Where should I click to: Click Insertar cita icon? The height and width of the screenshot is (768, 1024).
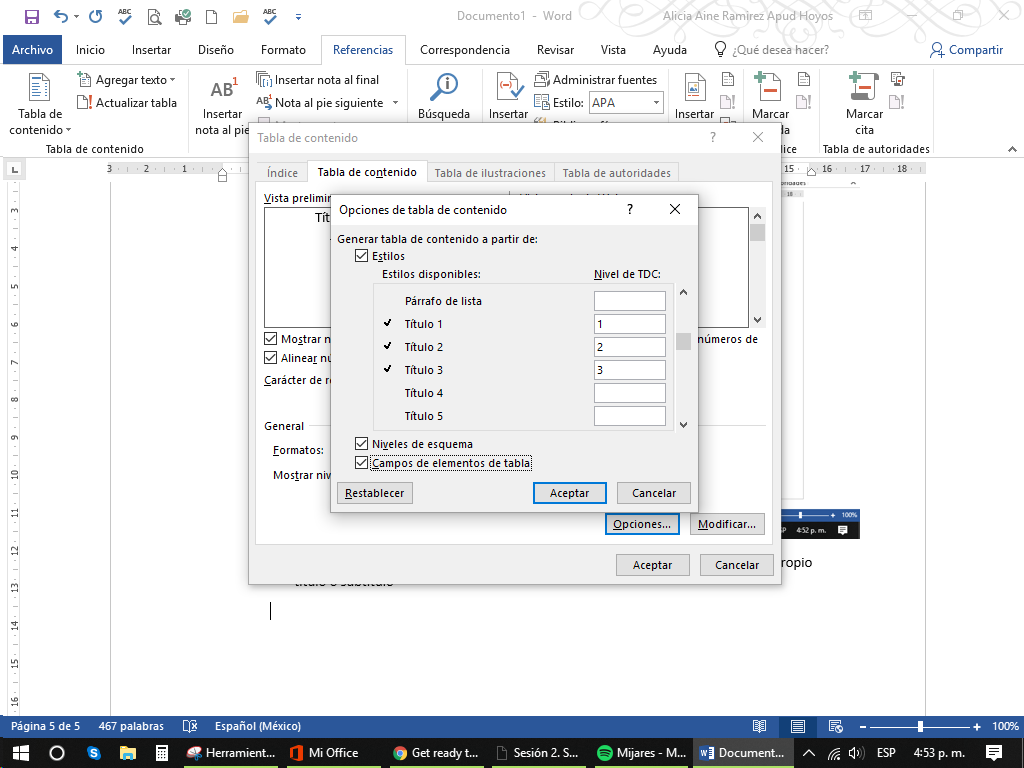point(509,87)
